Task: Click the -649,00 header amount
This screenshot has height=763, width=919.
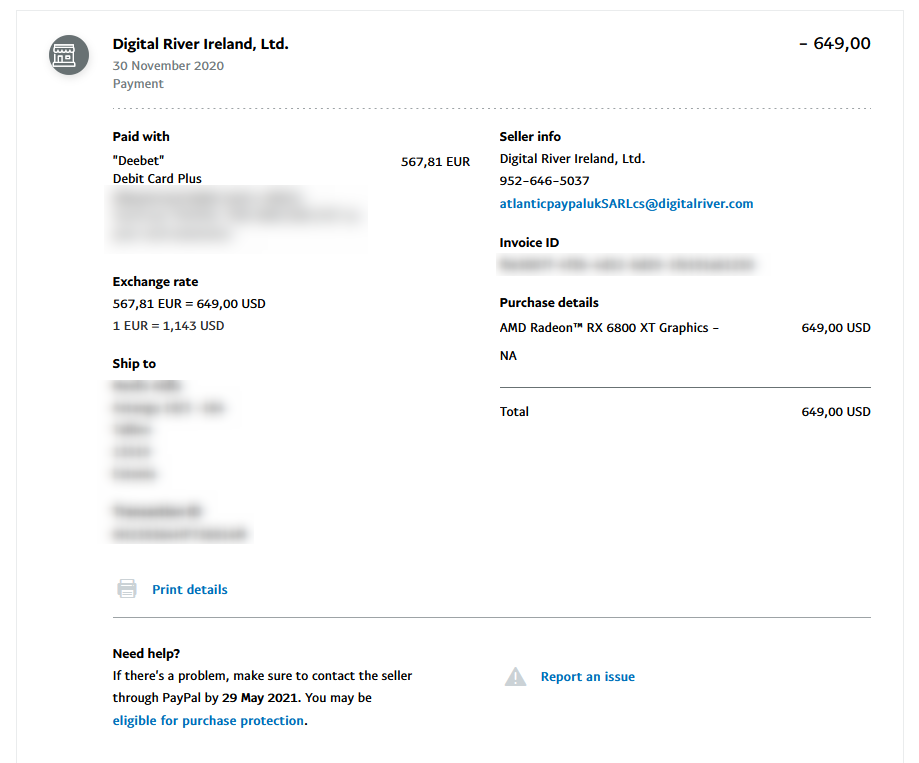Action: (835, 43)
